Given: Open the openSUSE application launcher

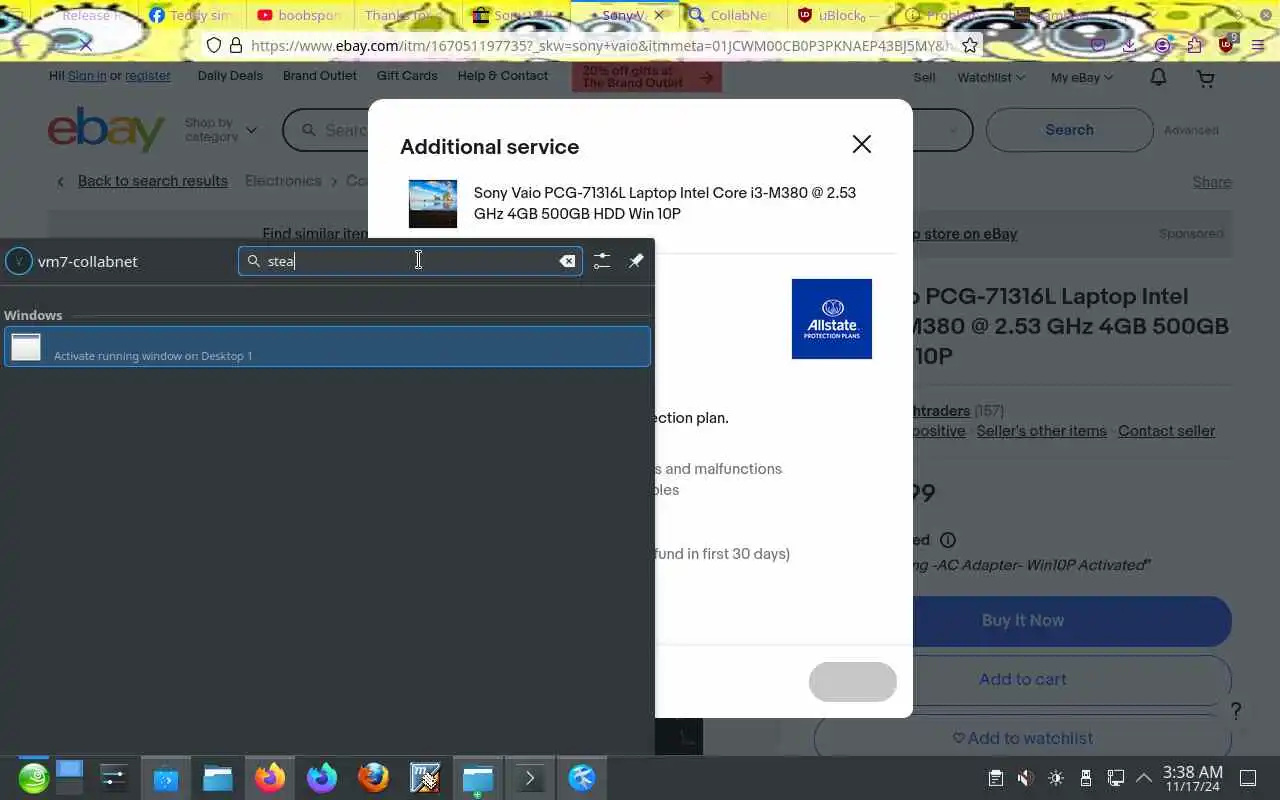Looking at the screenshot, I should tap(33, 777).
